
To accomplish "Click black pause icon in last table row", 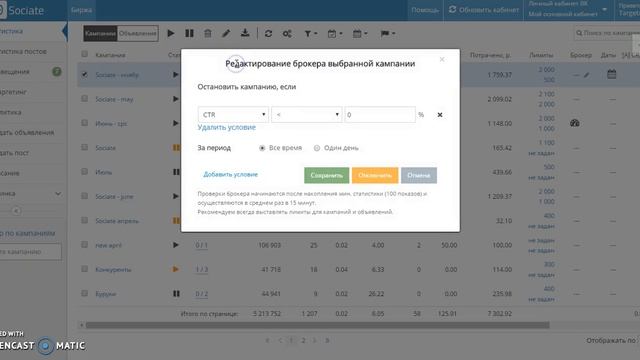I will point(176,293).
